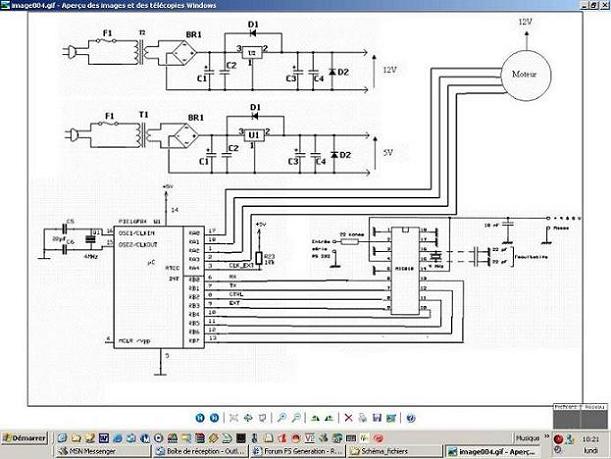Click the Moteur motor symbol in schematic
The height and width of the screenshot is (459, 611).
(526, 75)
